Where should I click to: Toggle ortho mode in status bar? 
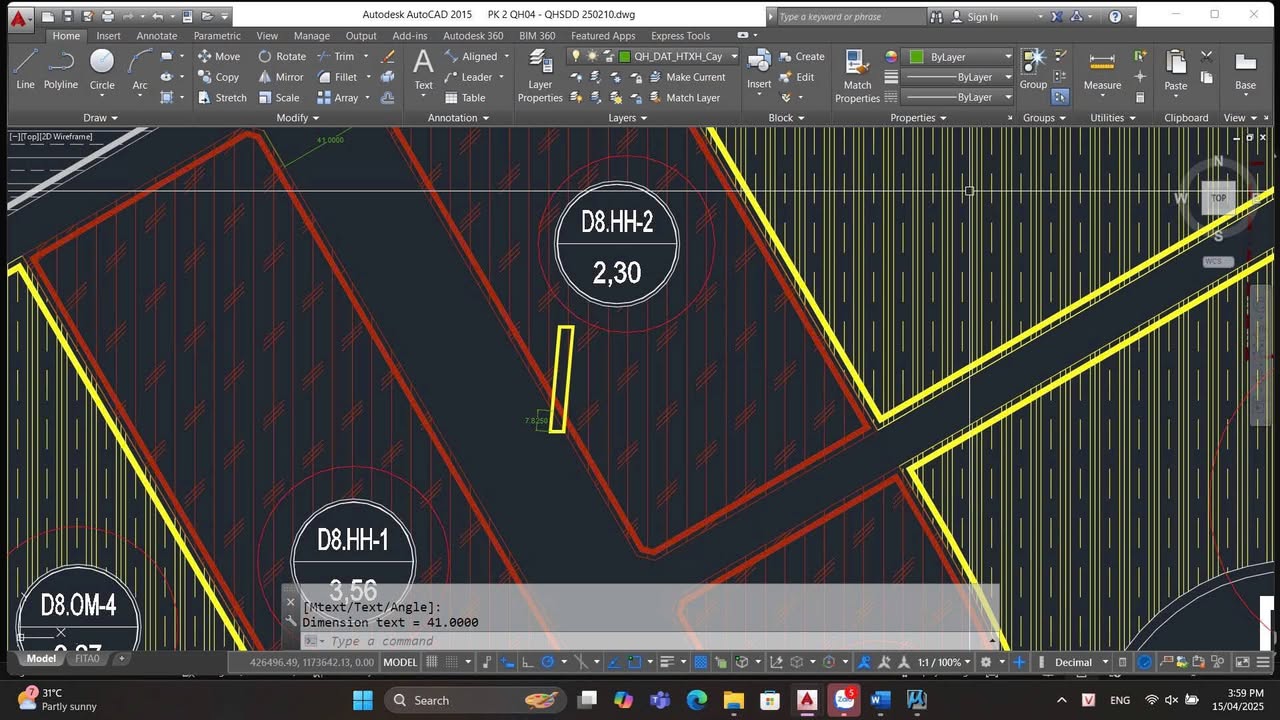click(x=527, y=662)
